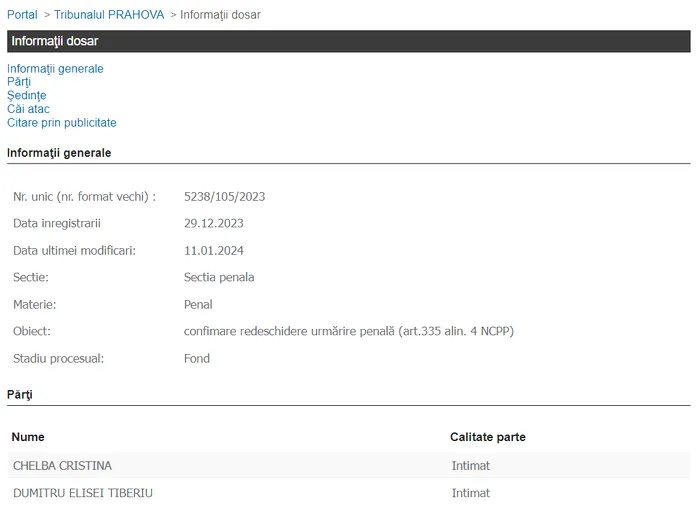The width and height of the screenshot is (700, 508).
Task: Click the dark Informații dosar header bar
Action: point(348,41)
